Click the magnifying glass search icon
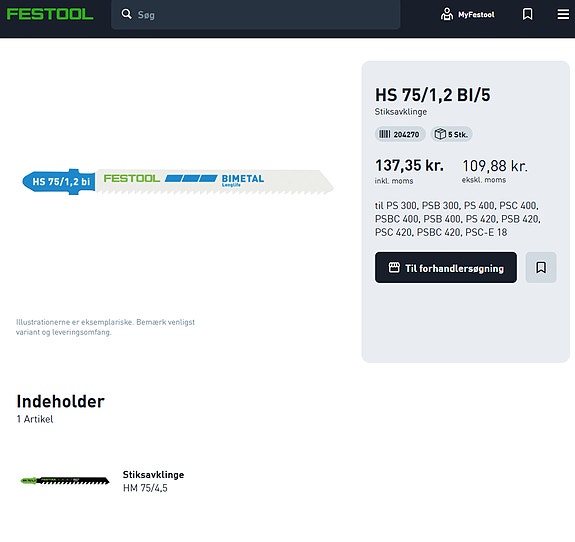575x542 pixels. coord(126,14)
